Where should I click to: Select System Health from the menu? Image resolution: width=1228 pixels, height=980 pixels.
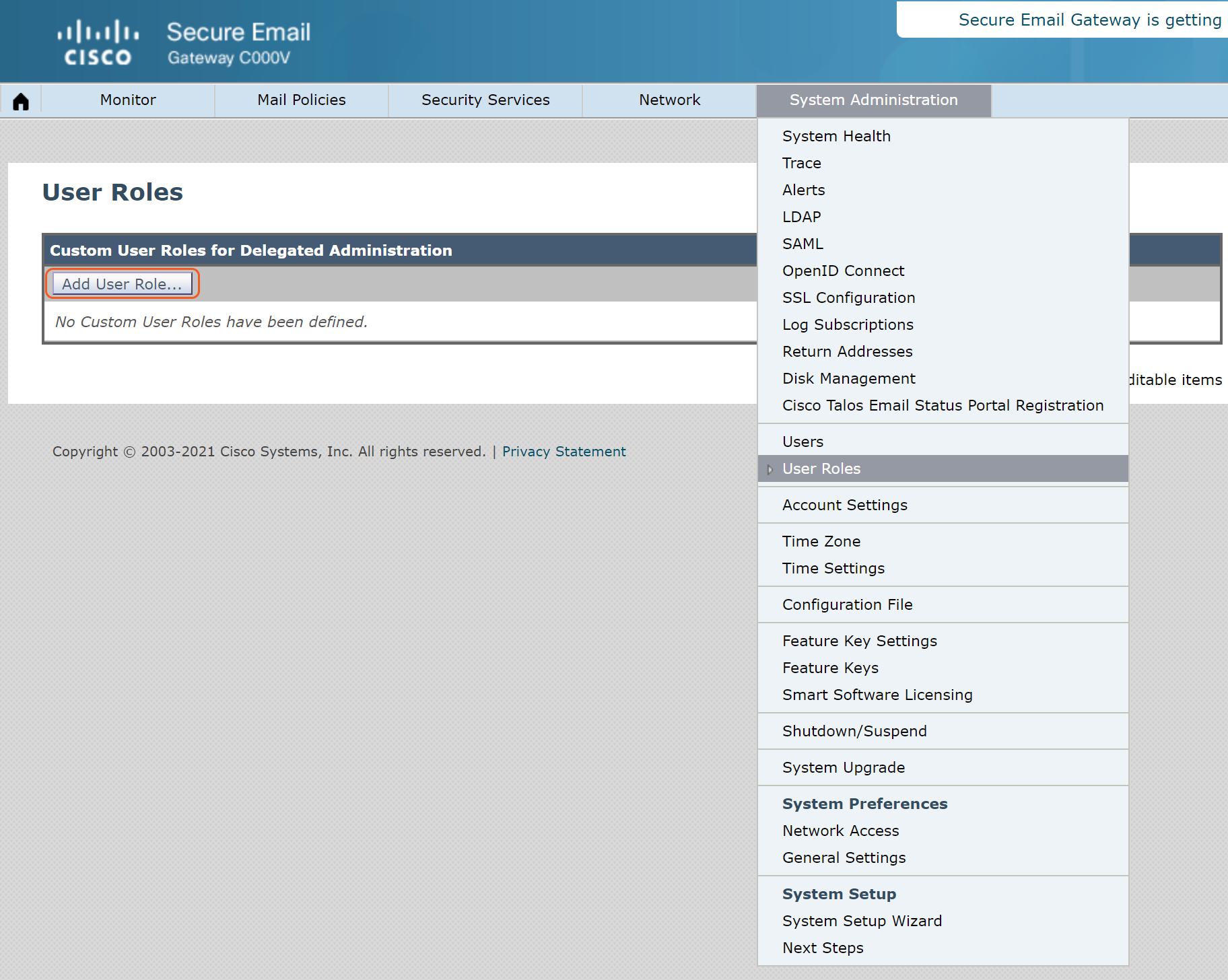pos(836,136)
